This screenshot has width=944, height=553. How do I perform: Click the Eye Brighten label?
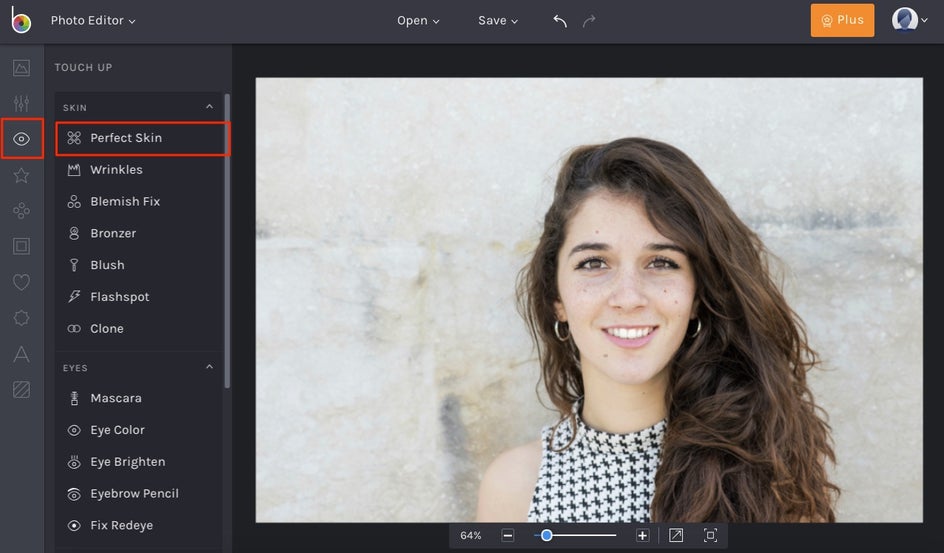point(128,462)
